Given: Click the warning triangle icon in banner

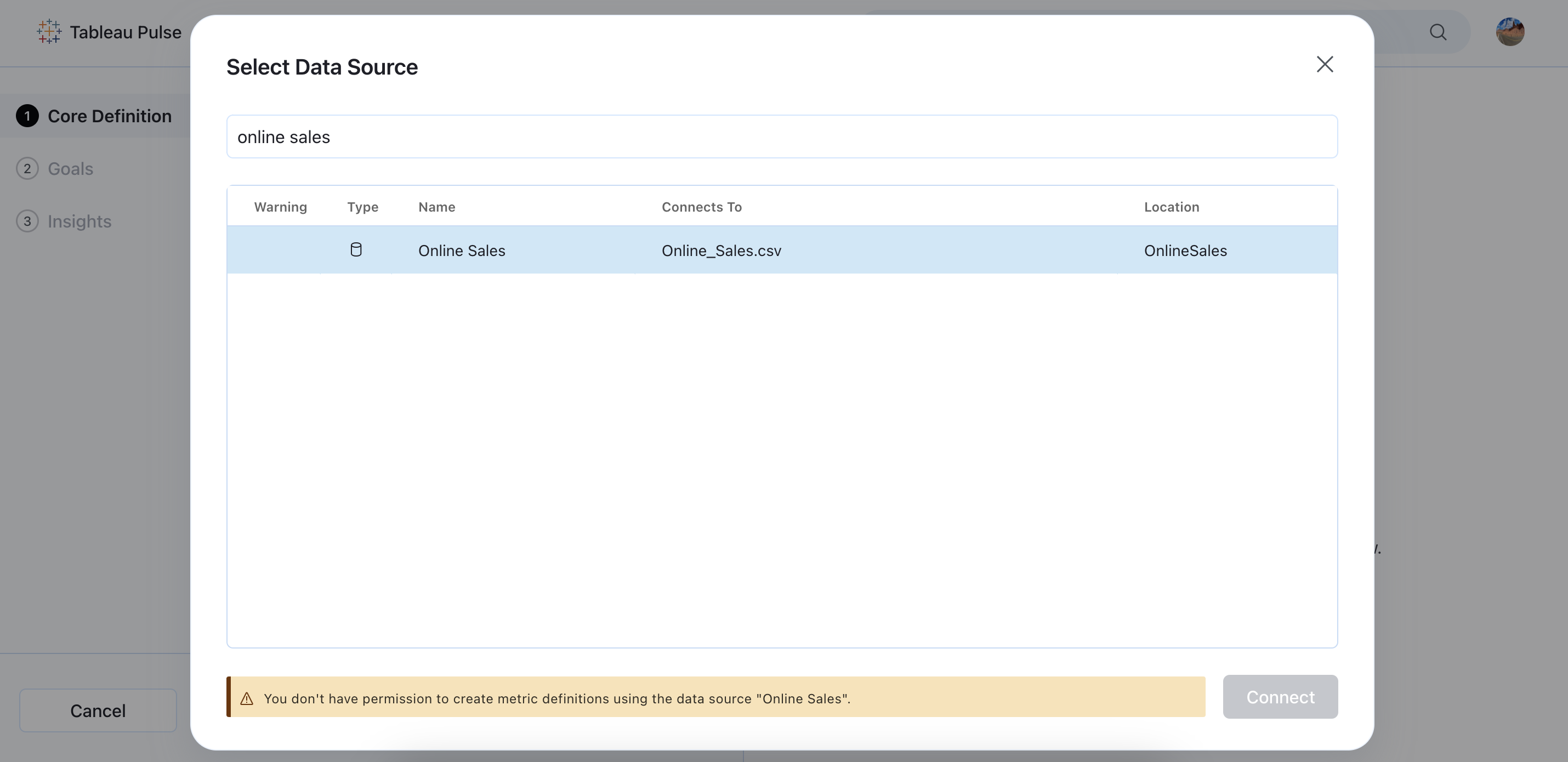Looking at the screenshot, I should coord(247,699).
